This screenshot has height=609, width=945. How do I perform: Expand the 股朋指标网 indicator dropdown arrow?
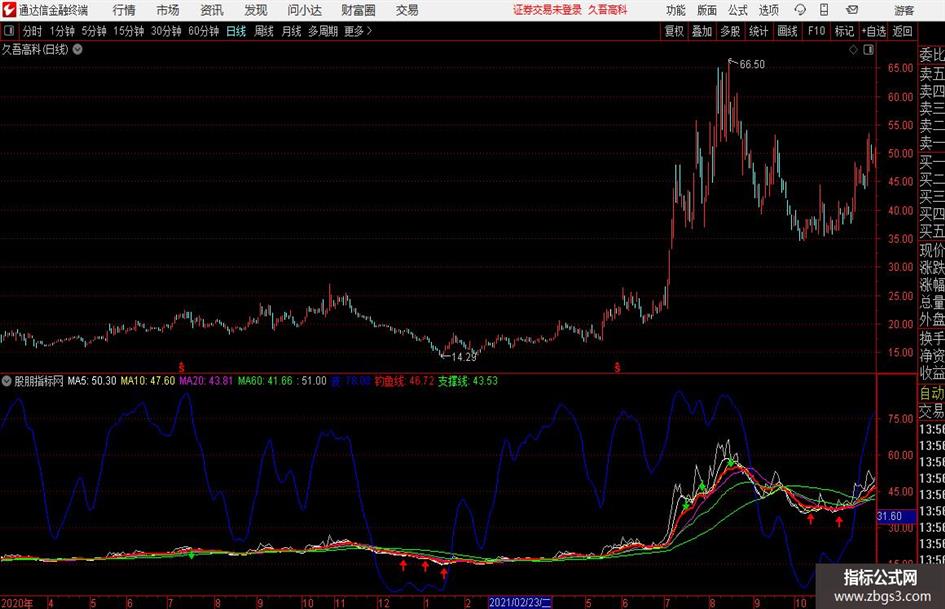(x=7, y=381)
